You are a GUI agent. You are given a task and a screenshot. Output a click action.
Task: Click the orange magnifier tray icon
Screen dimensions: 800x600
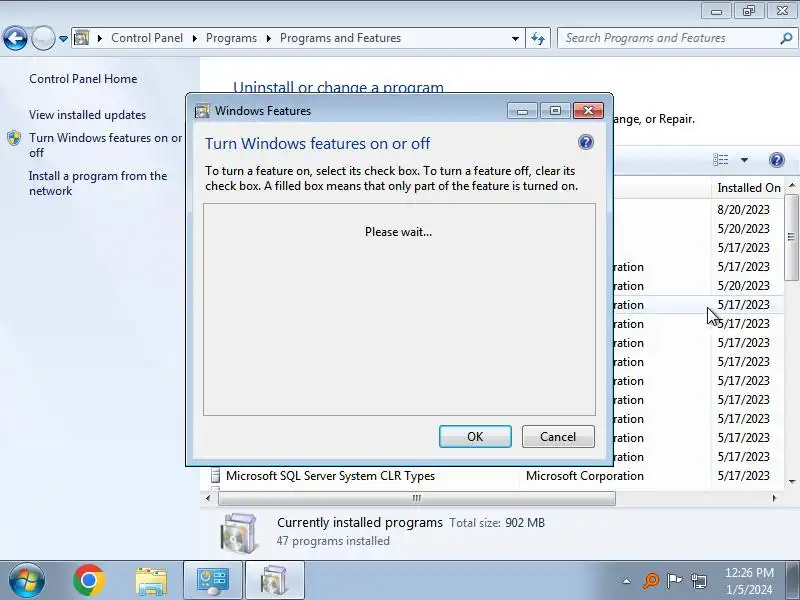tap(651, 581)
